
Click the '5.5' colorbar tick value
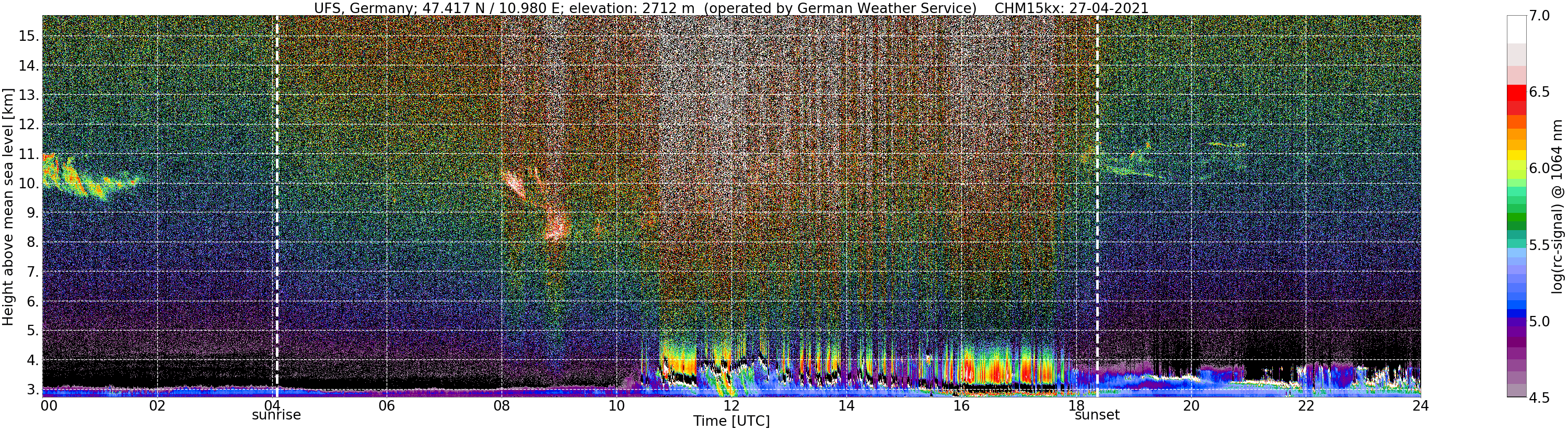pyautogui.click(x=1539, y=245)
